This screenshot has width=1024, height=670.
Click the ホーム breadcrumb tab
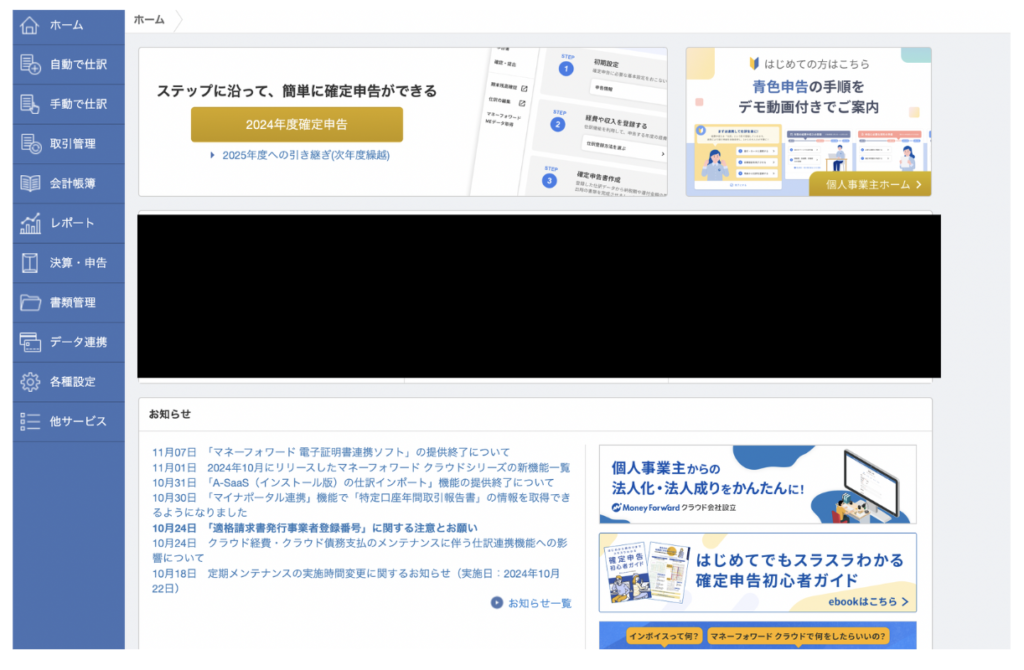149,19
